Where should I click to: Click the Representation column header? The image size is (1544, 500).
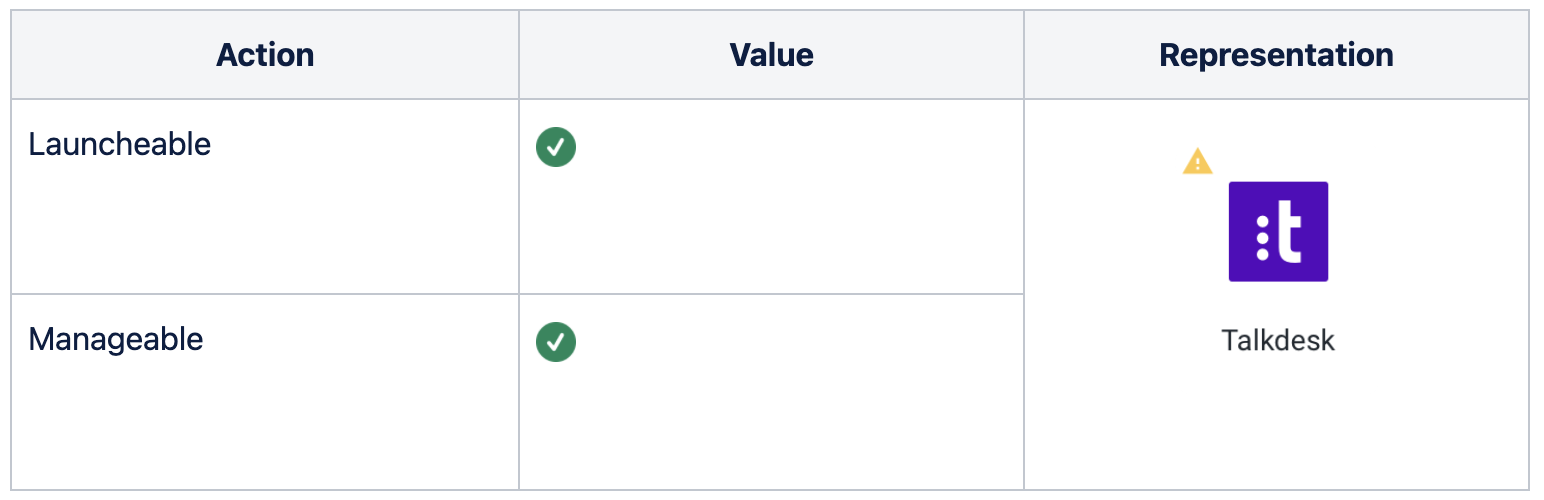[1276, 55]
